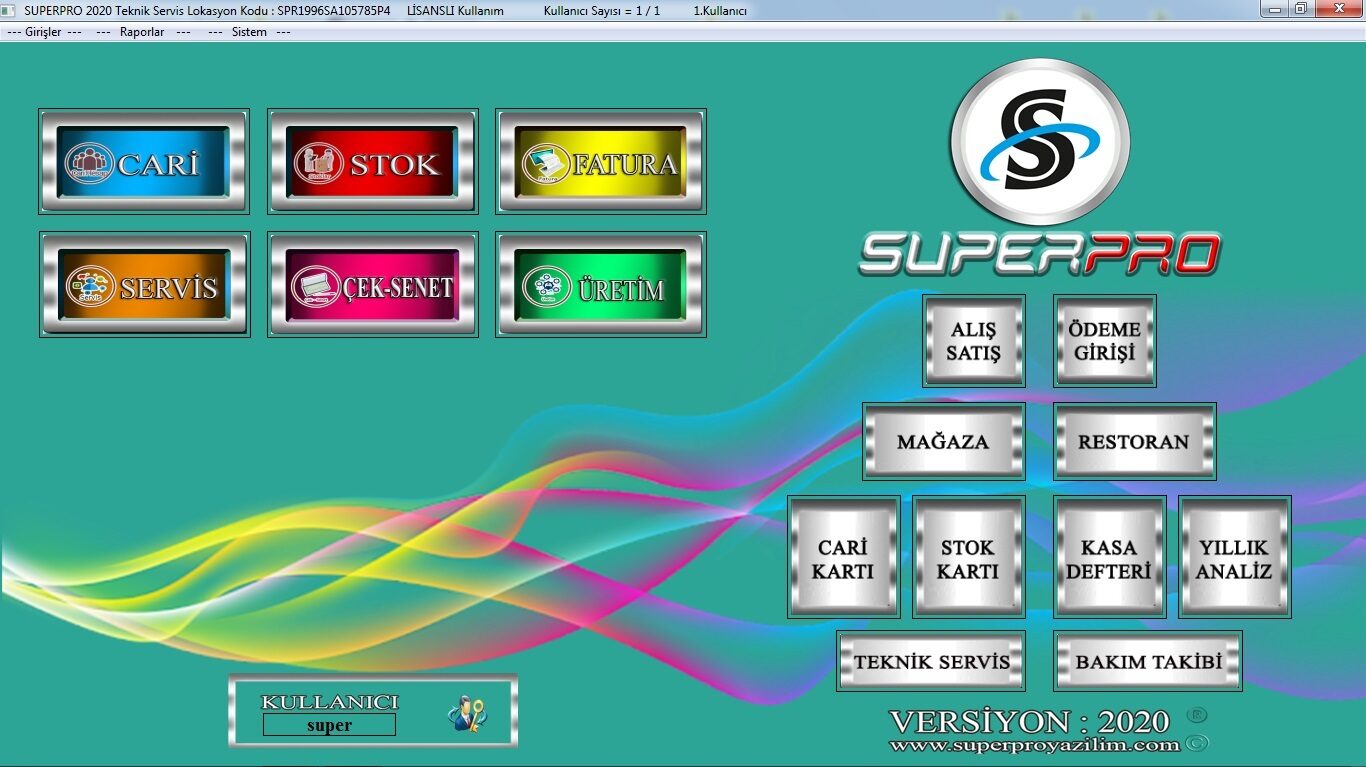
Task: Open the Raporlar menu
Action: tap(142, 32)
